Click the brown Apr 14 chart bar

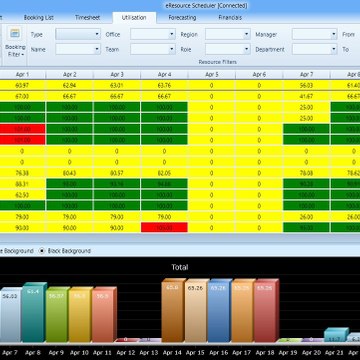[x=173, y=311]
